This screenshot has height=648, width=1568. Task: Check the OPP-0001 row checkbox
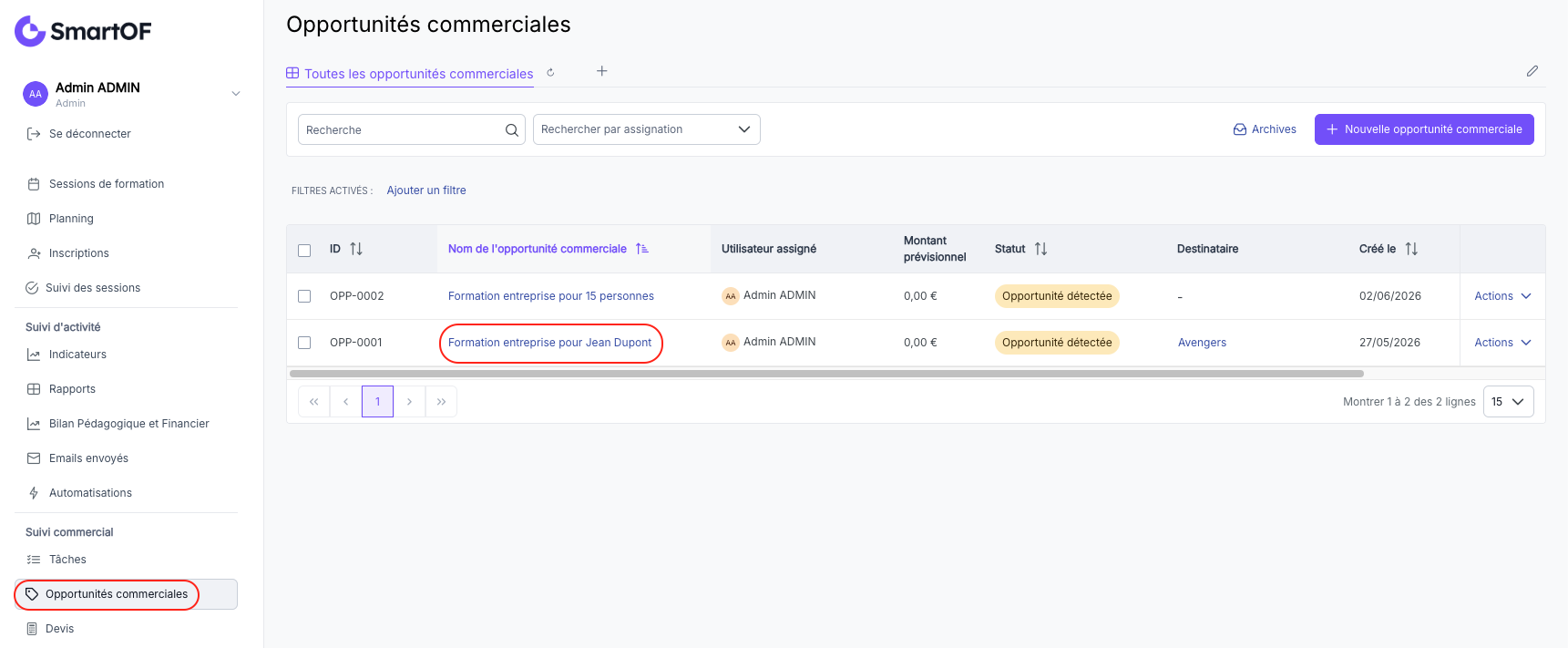[x=304, y=343]
